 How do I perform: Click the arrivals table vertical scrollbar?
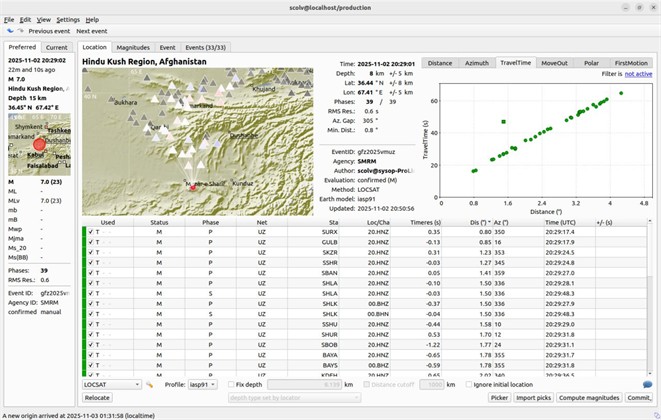coord(650,299)
